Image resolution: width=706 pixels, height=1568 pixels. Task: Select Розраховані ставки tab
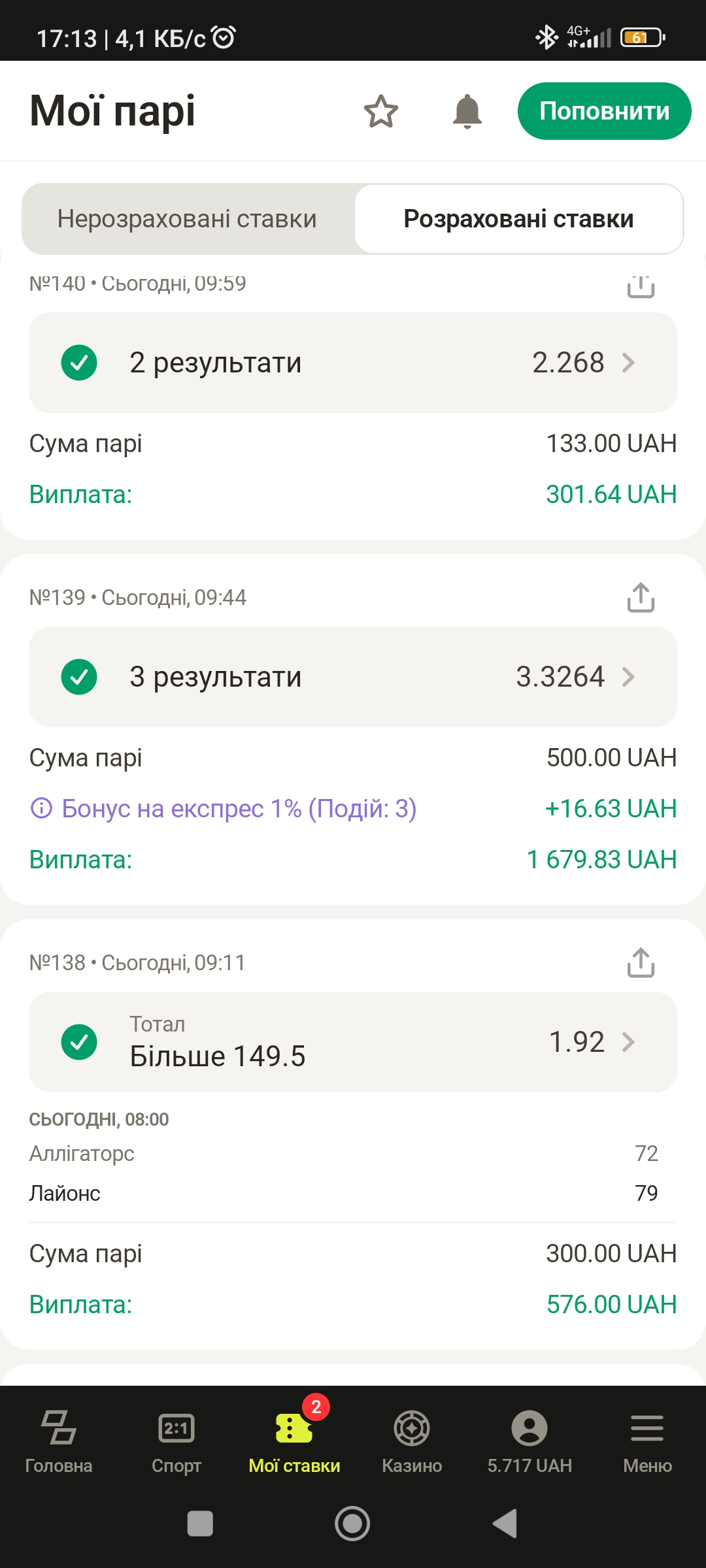(x=518, y=220)
